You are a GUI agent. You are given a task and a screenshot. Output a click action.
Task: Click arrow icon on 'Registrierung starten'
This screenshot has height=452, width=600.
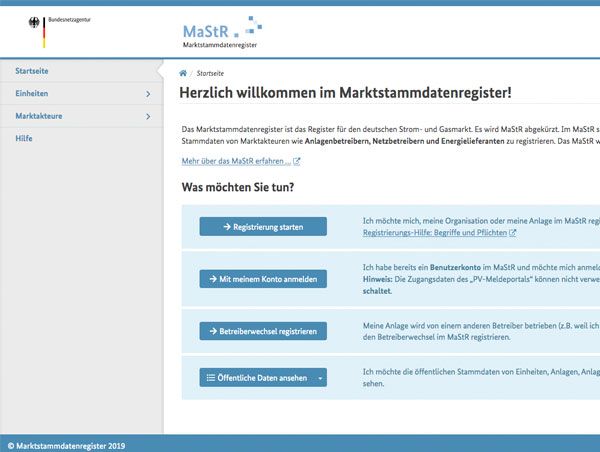227,227
